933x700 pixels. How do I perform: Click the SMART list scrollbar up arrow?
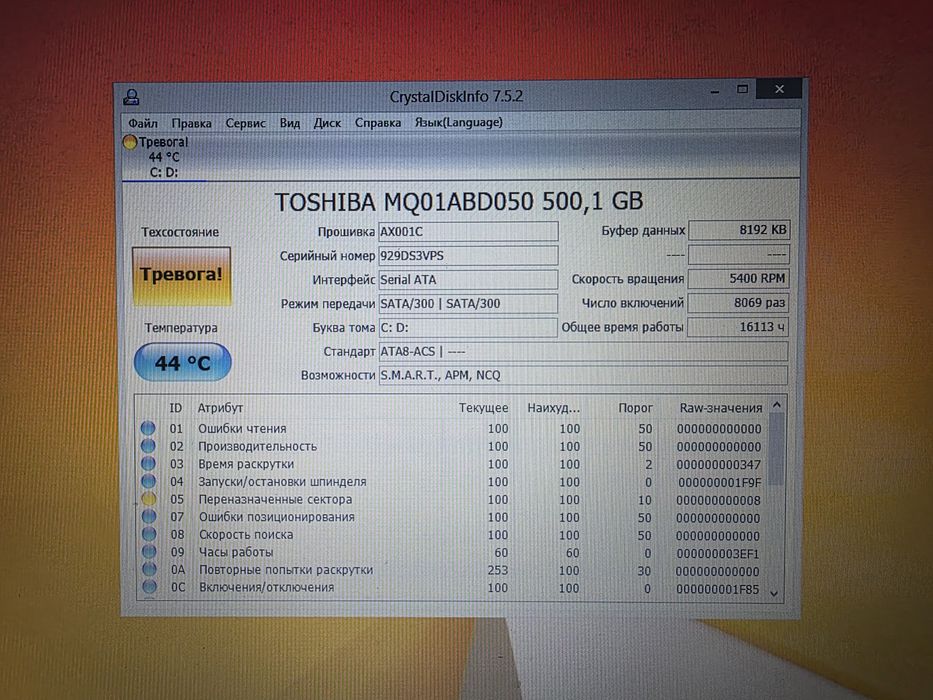tap(777, 405)
